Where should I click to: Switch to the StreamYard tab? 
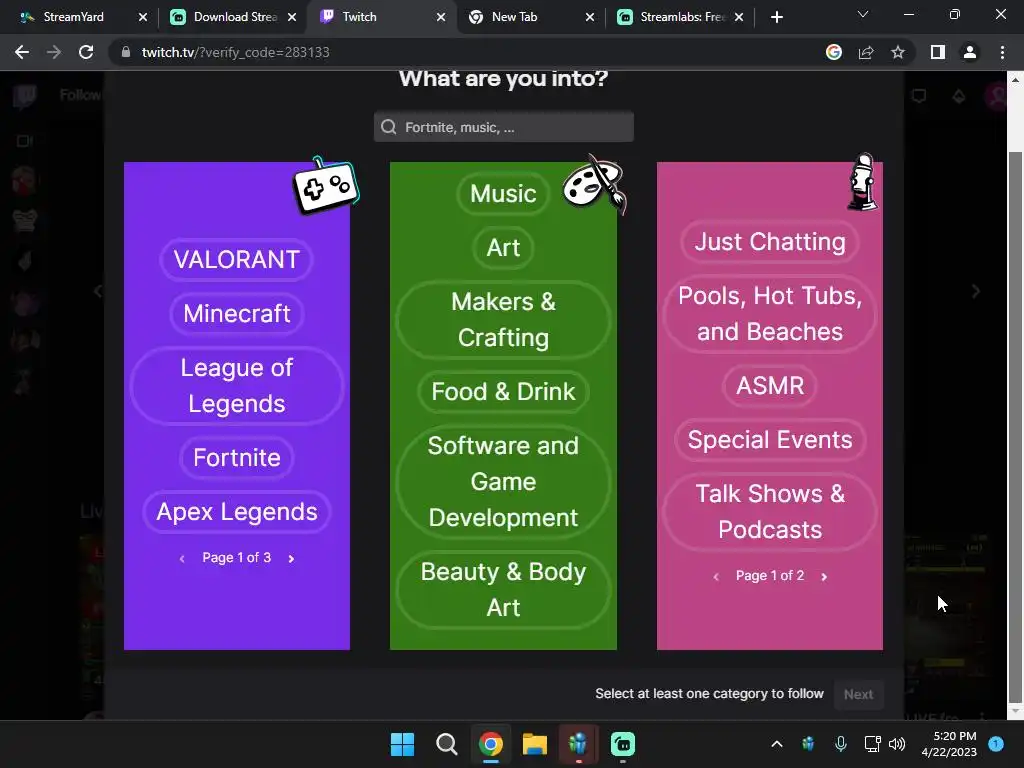pyautogui.click(x=73, y=17)
